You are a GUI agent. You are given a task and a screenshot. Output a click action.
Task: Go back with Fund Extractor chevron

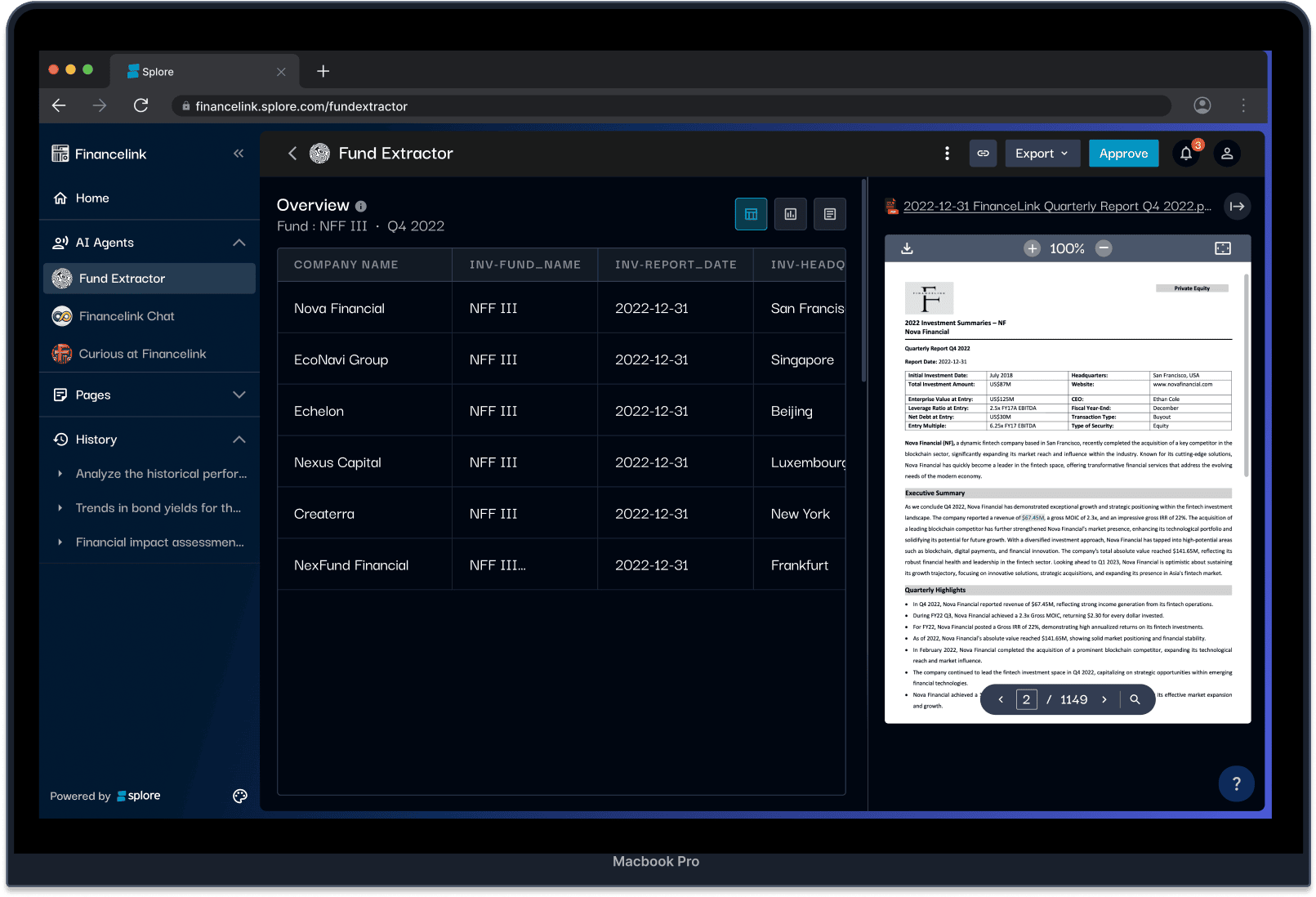pyautogui.click(x=292, y=154)
